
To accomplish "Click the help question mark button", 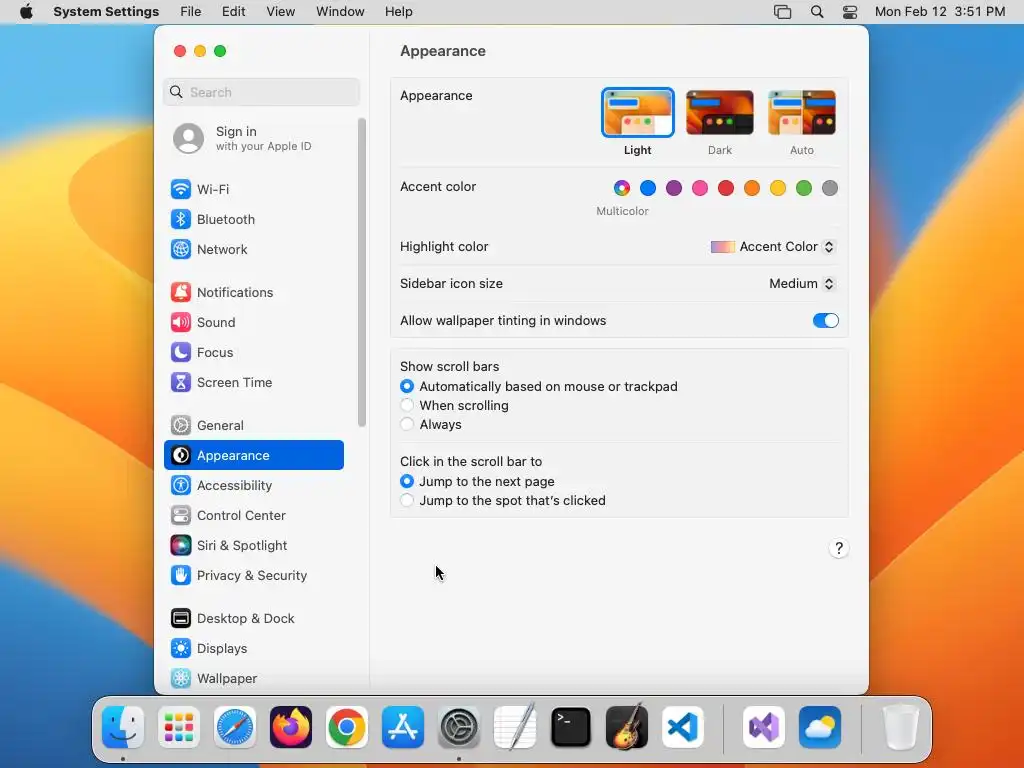I will 839,548.
